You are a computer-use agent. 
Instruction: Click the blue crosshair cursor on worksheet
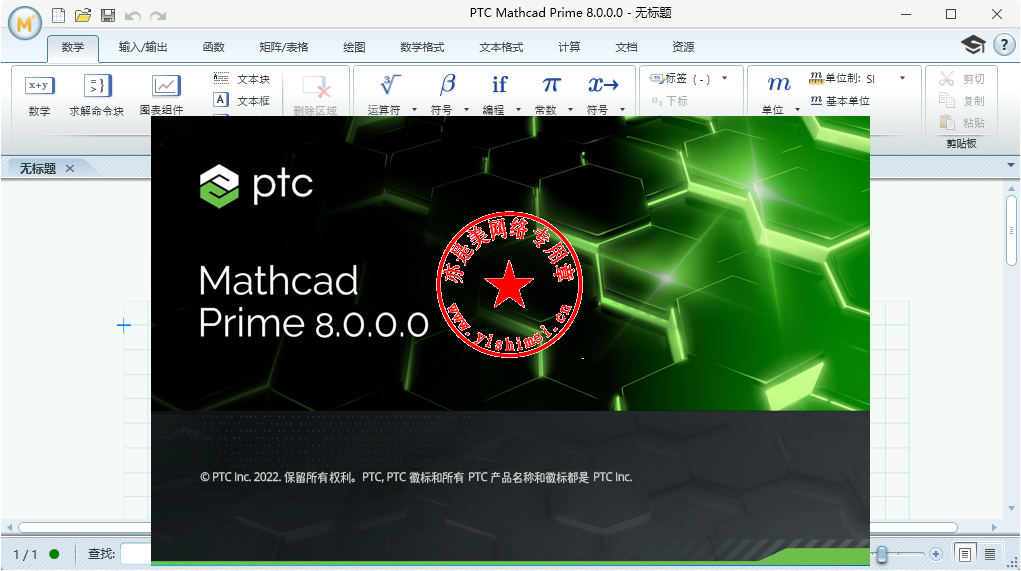pyautogui.click(x=124, y=326)
